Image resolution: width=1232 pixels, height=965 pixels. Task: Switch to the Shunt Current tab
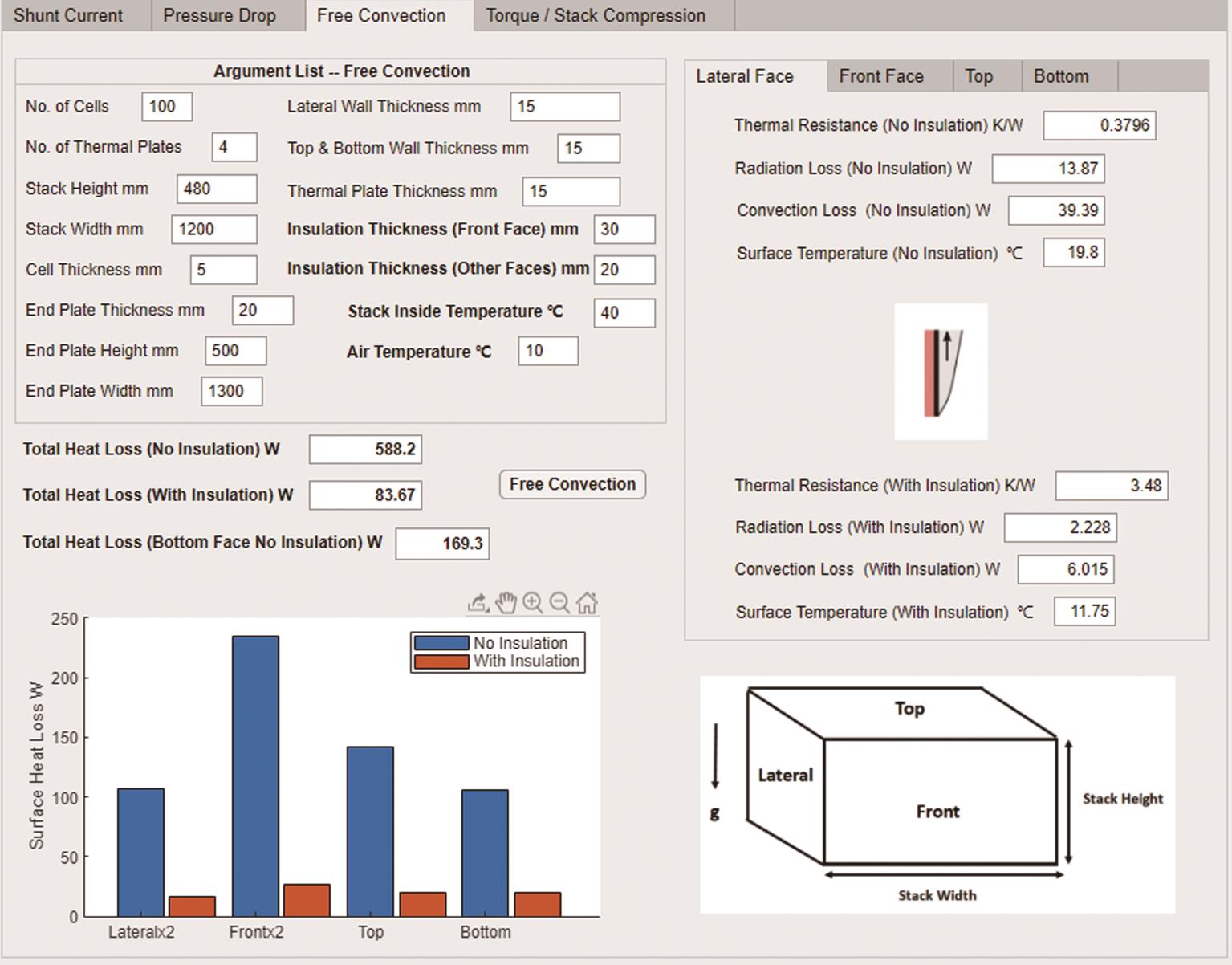click(68, 15)
